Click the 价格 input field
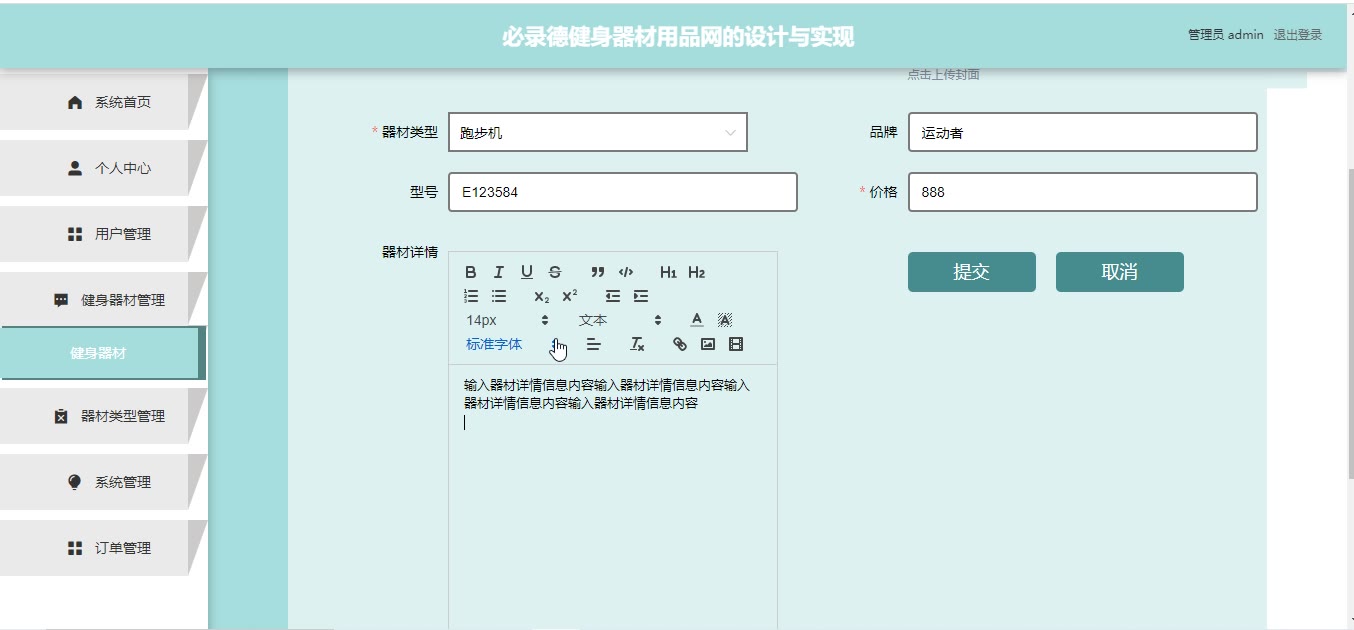 click(x=1082, y=192)
